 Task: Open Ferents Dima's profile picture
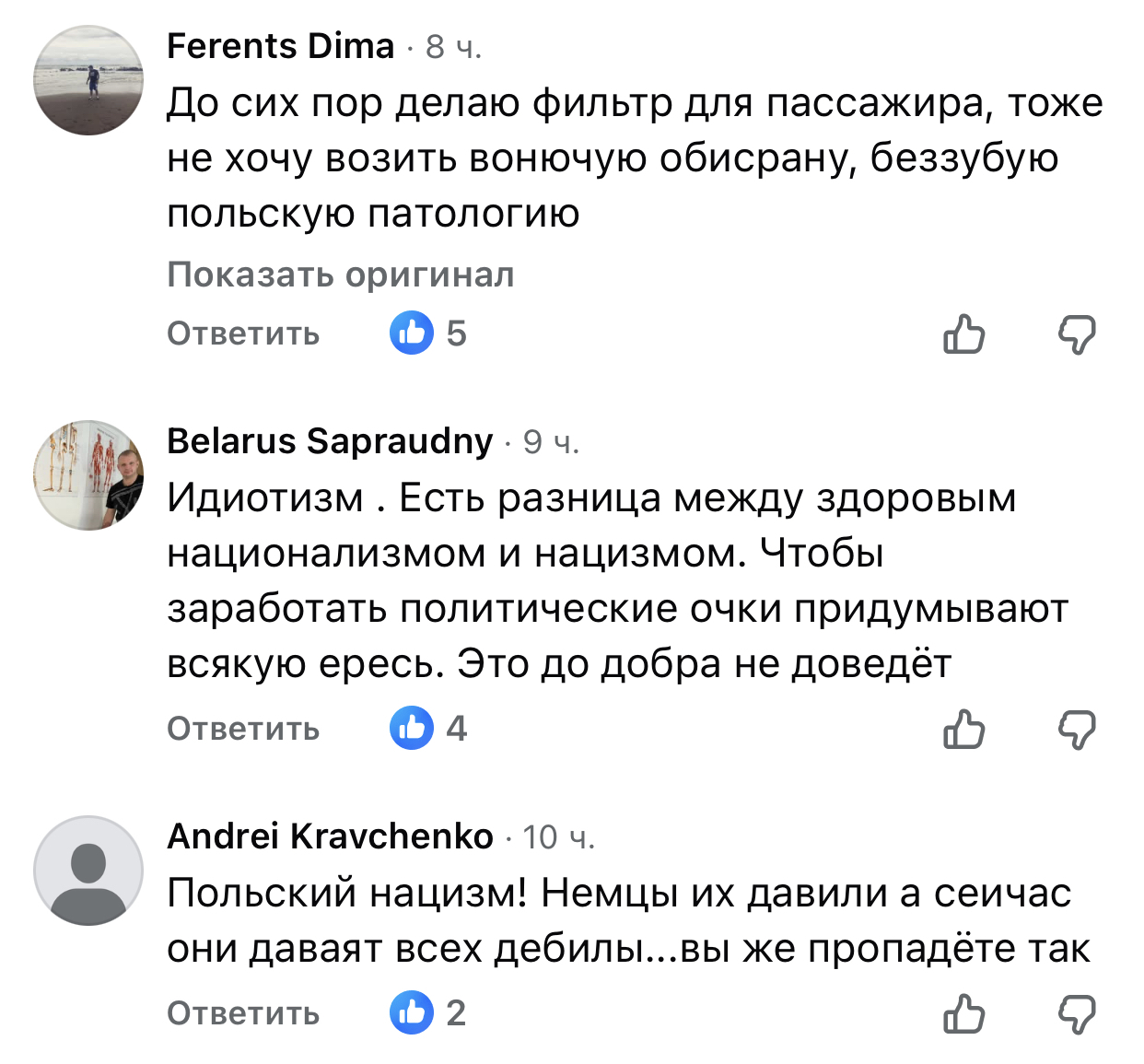pos(88,81)
